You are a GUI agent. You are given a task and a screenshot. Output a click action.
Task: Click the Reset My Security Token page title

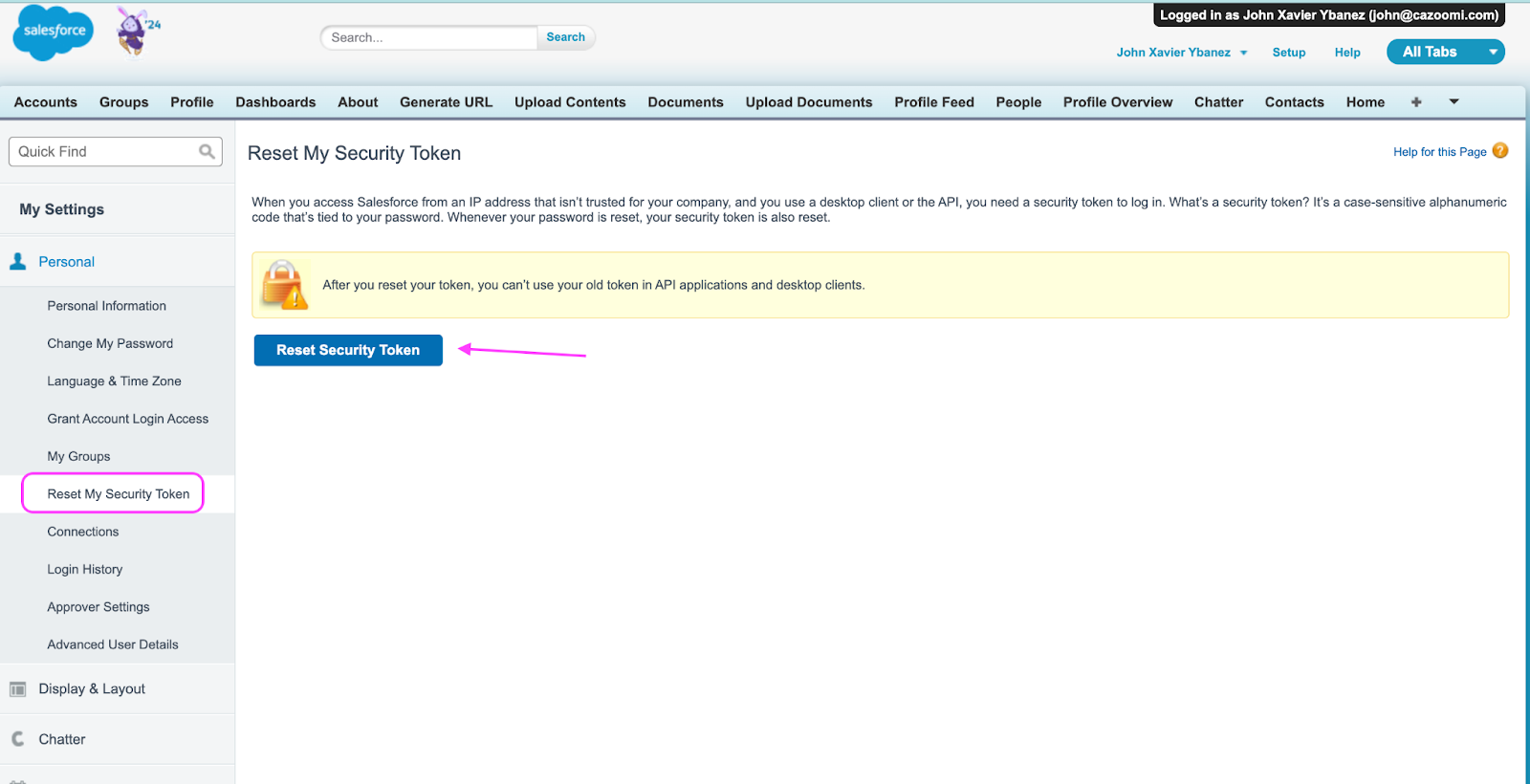click(x=354, y=153)
